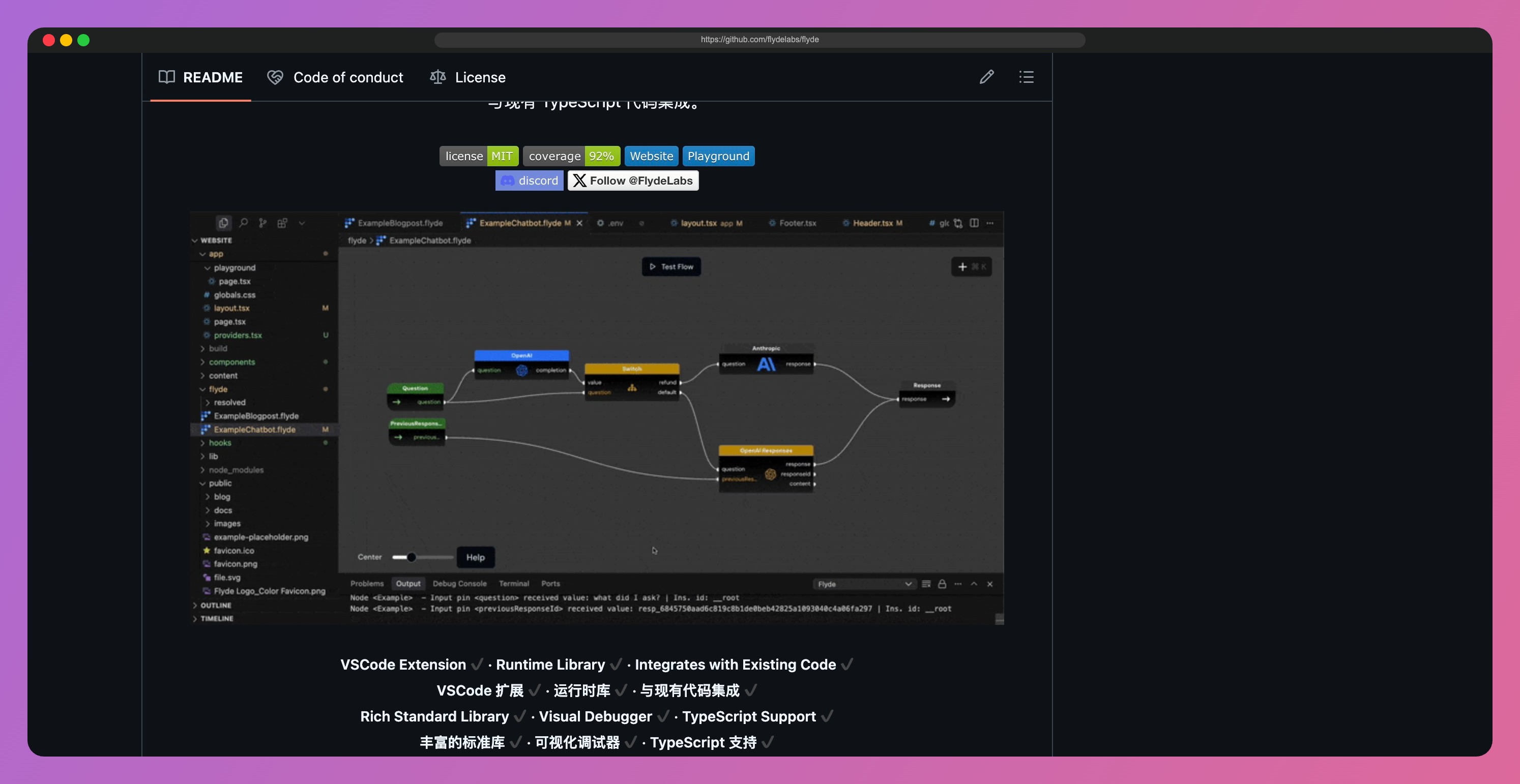
Task: Click the Explorer files icon in VSCode sidebar
Action: pos(223,222)
